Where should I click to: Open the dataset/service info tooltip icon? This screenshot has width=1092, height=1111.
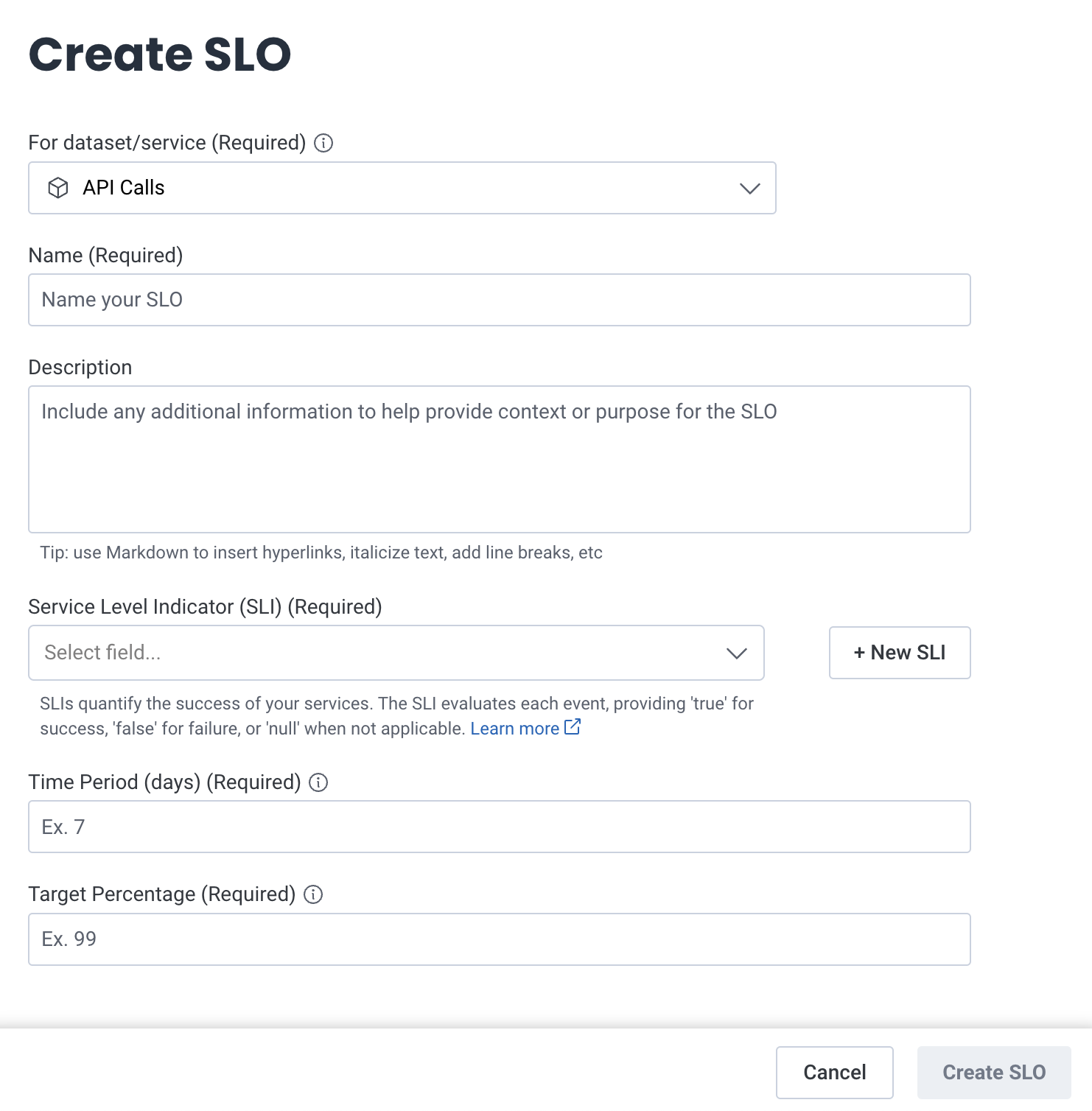coord(324,142)
